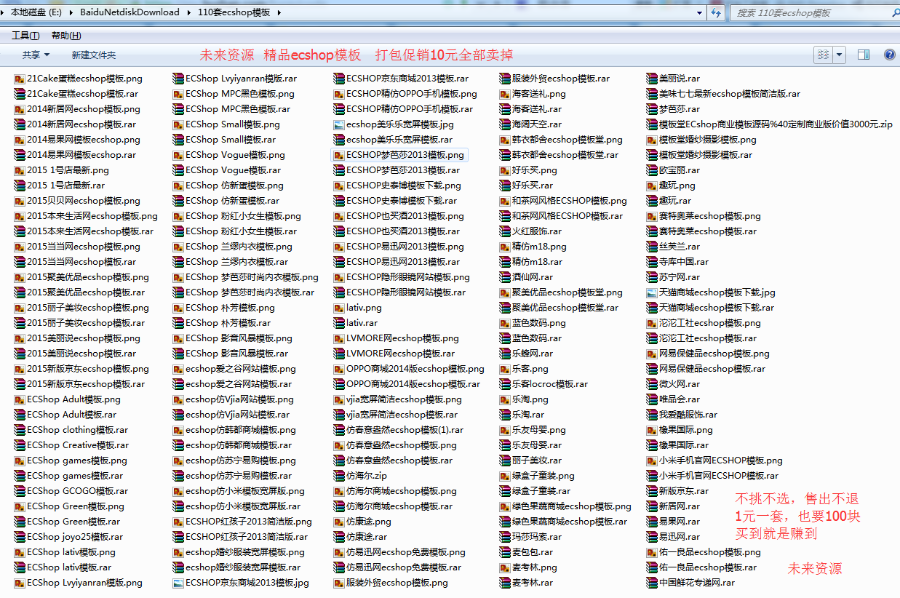Viewport: 900px width, 598px height.
Task: Select file 寺库中国.rar
Action: click(678, 262)
